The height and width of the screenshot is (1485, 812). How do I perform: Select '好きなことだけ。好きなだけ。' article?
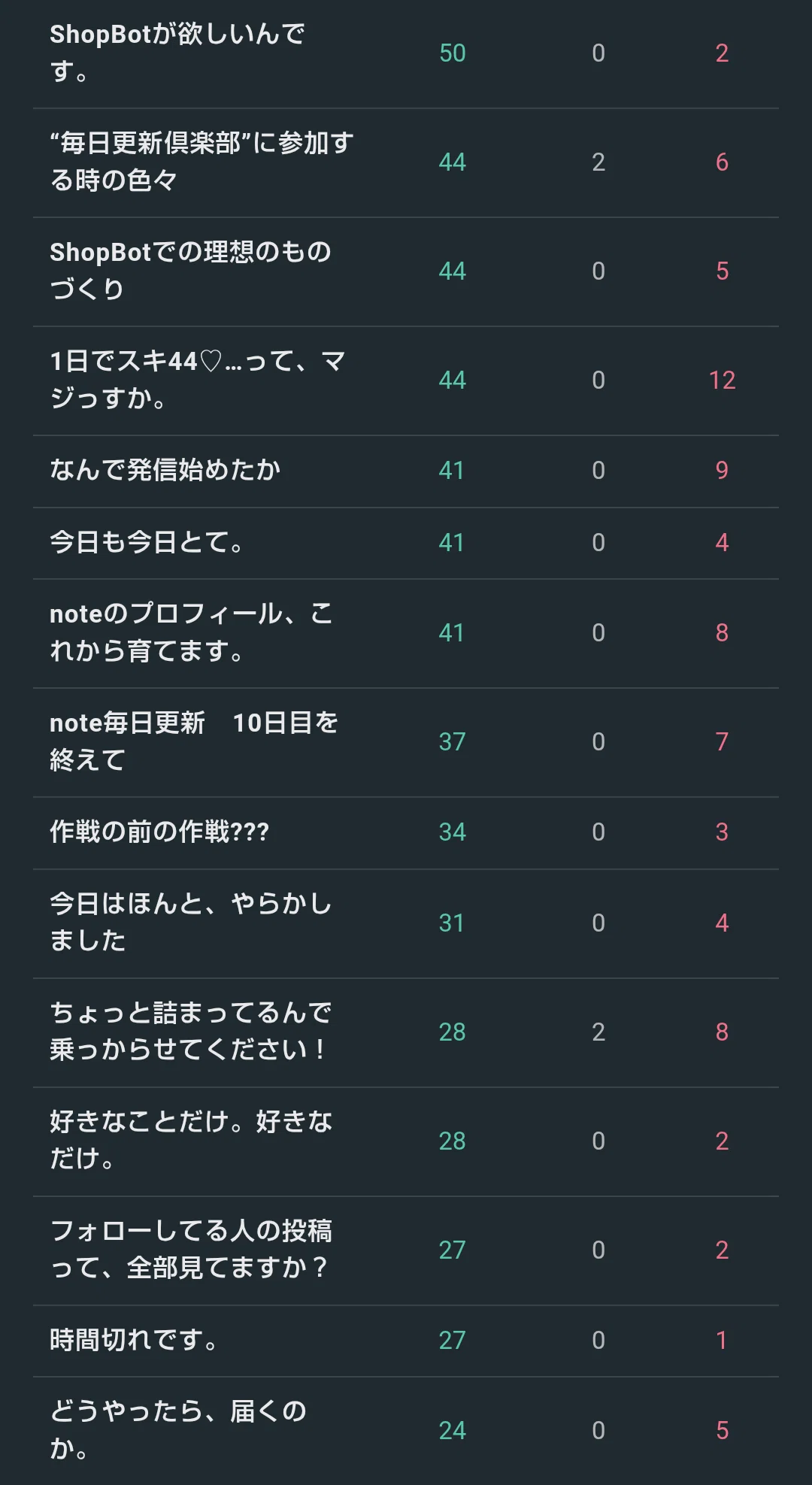click(x=191, y=1141)
